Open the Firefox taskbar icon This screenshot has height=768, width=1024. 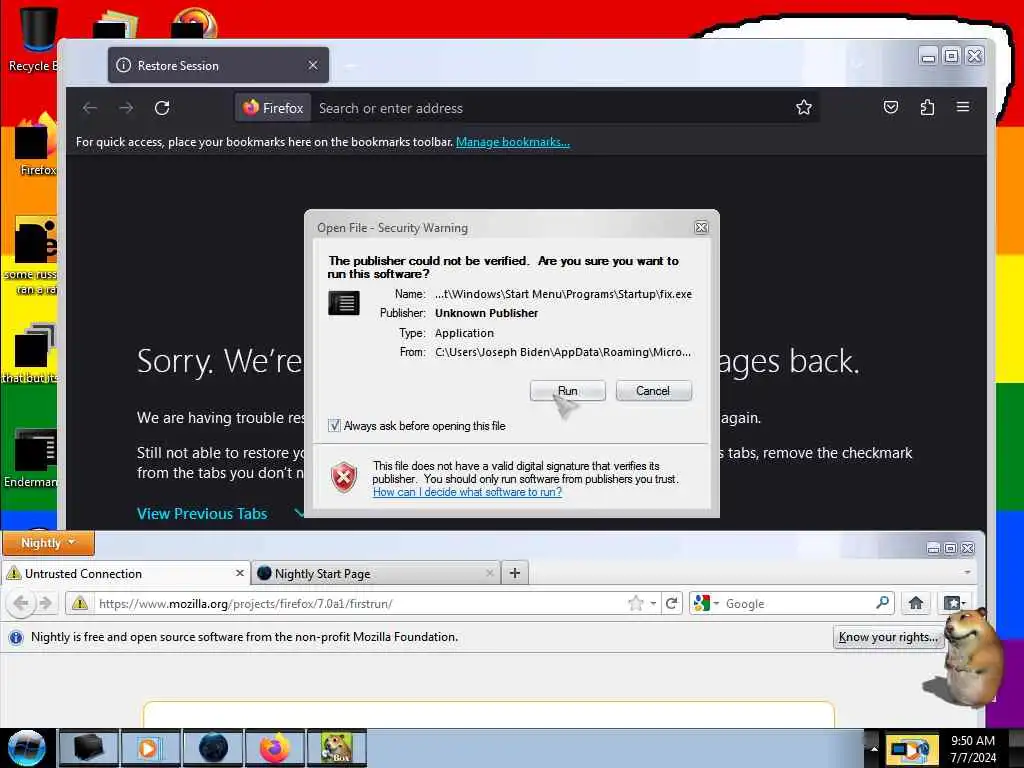tap(275, 748)
